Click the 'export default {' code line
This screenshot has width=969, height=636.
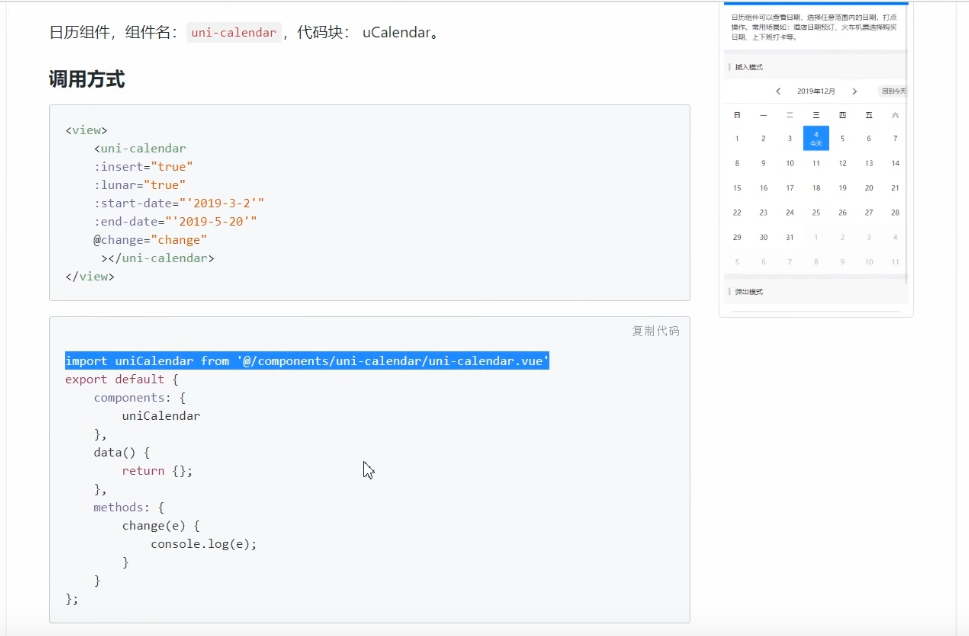coord(122,379)
